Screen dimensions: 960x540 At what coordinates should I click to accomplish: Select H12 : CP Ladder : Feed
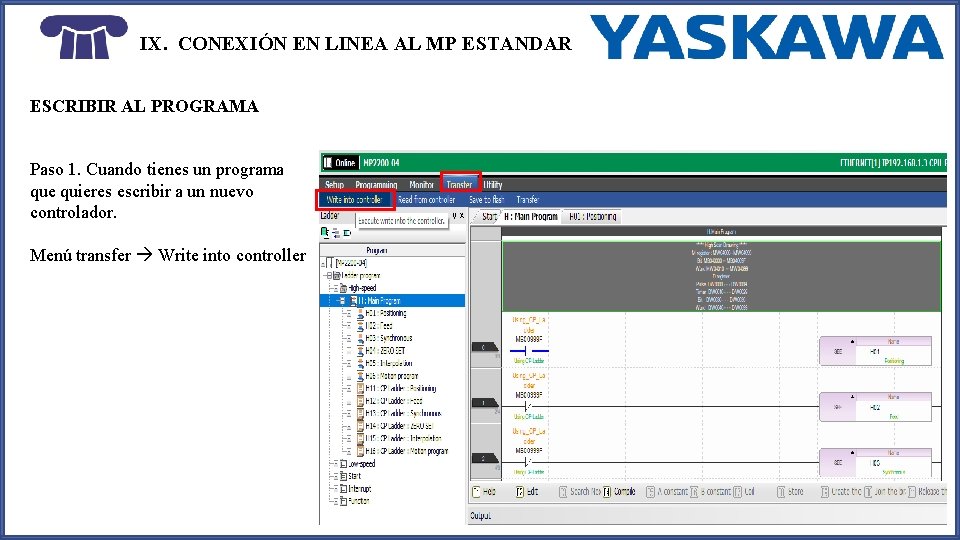click(394, 401)
